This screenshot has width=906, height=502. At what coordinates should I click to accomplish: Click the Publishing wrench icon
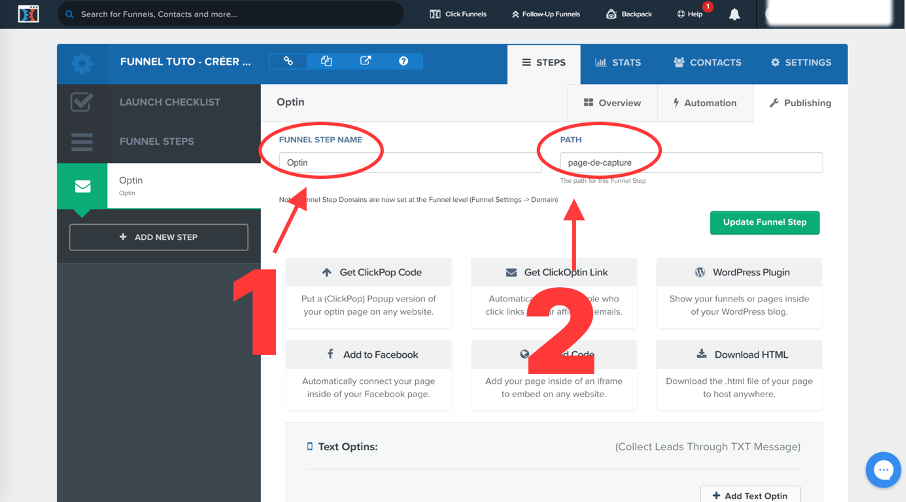click(x=774, y=102)
